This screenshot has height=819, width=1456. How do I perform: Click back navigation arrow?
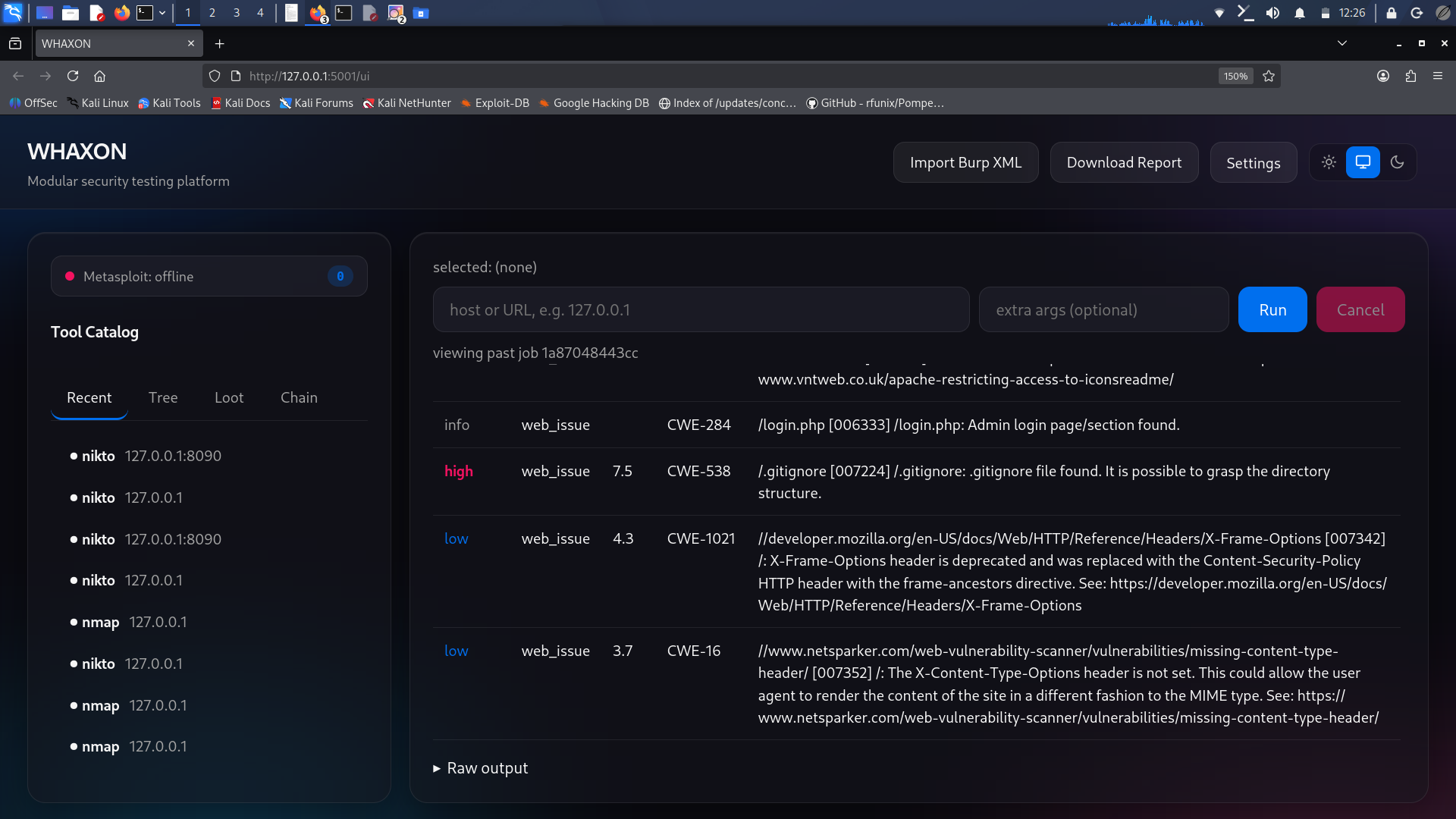pos(18,76)
